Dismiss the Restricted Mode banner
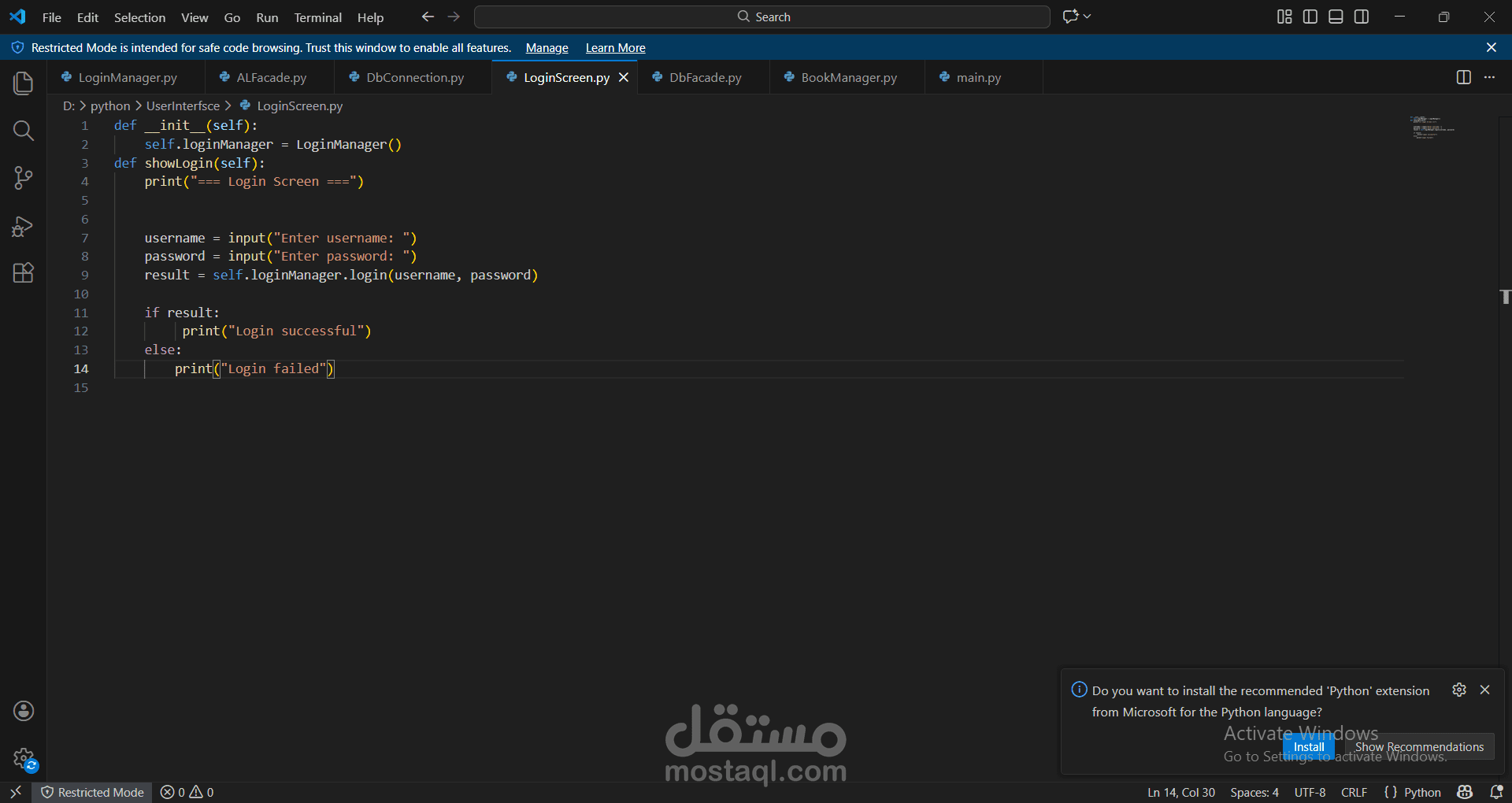Screen dimensions: 1512x803 click(x=1492, y=47)
